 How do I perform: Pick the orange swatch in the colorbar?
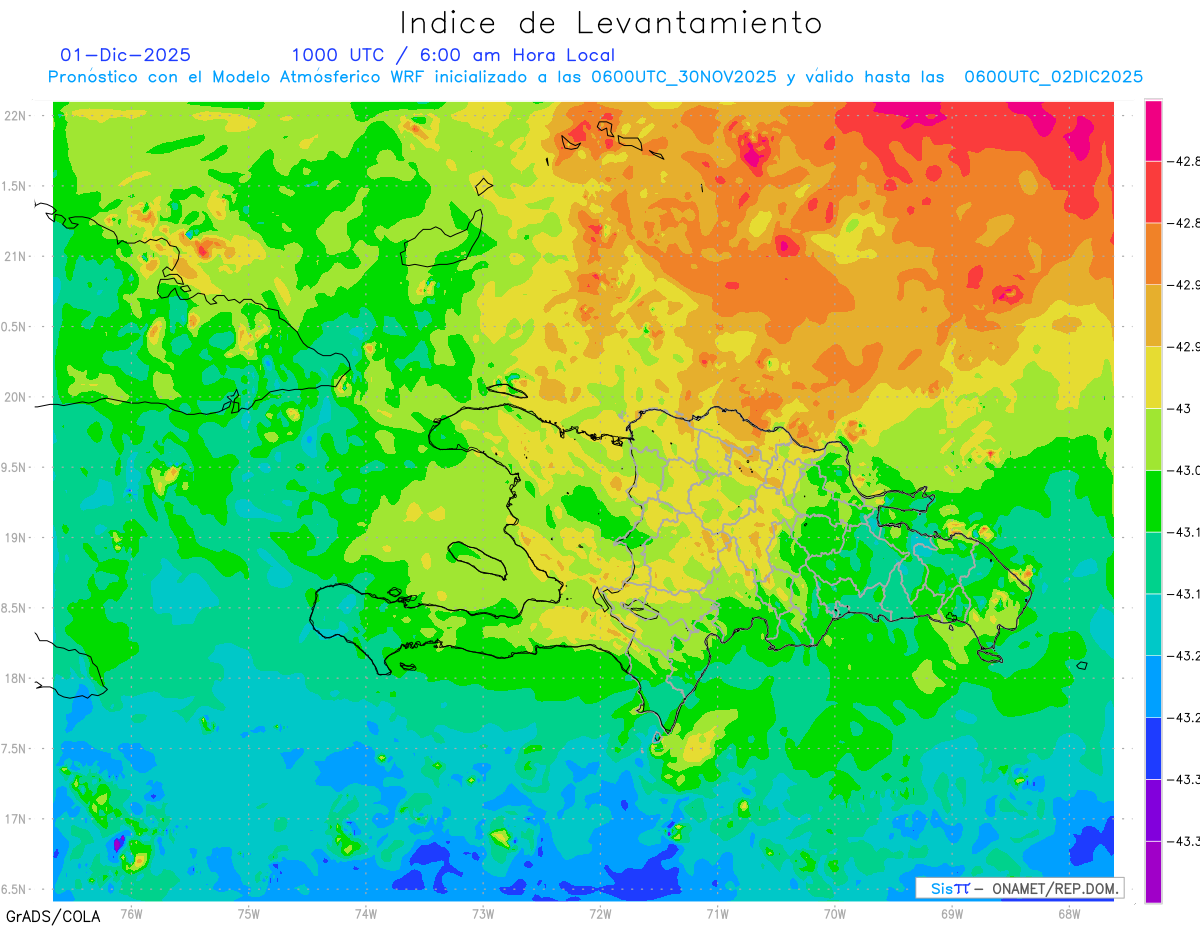[1153, 254]
